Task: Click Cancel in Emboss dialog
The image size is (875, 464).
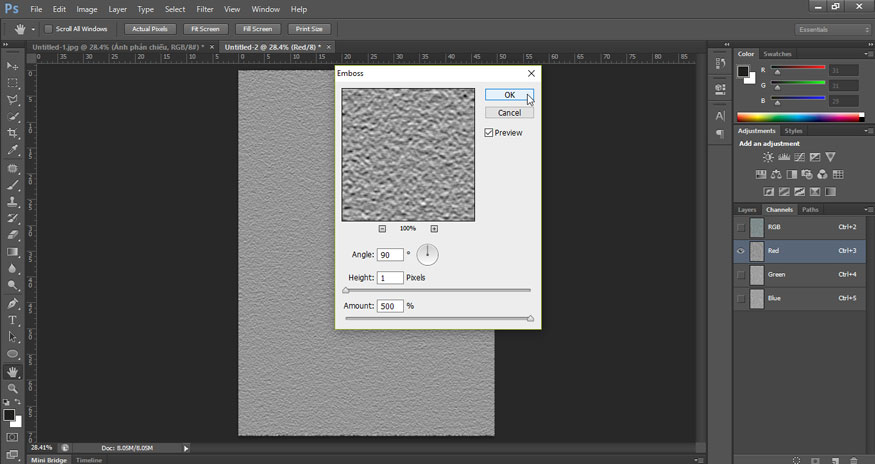Action: coord(509,113)
